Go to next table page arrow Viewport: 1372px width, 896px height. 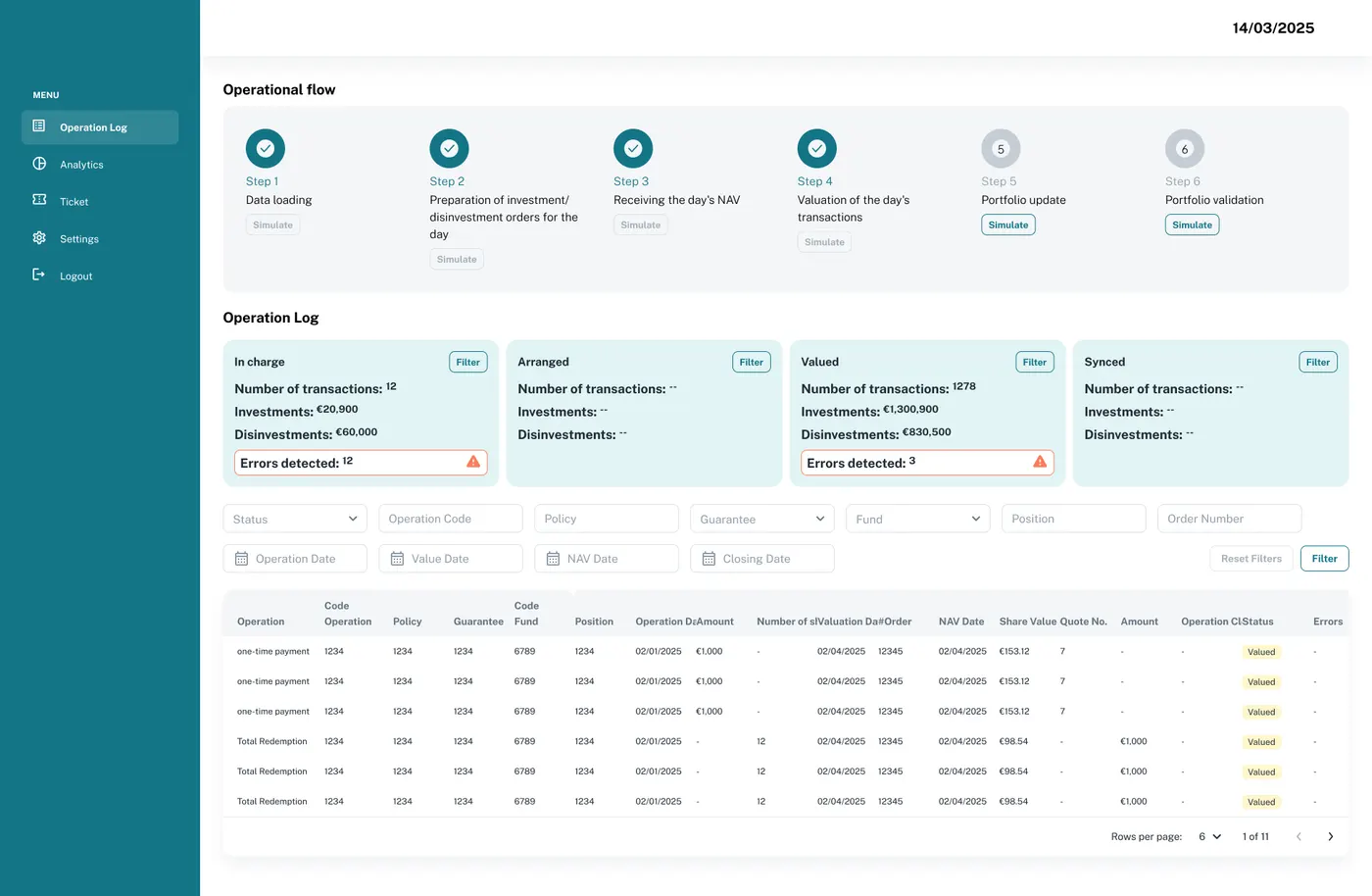[1330, 836]
